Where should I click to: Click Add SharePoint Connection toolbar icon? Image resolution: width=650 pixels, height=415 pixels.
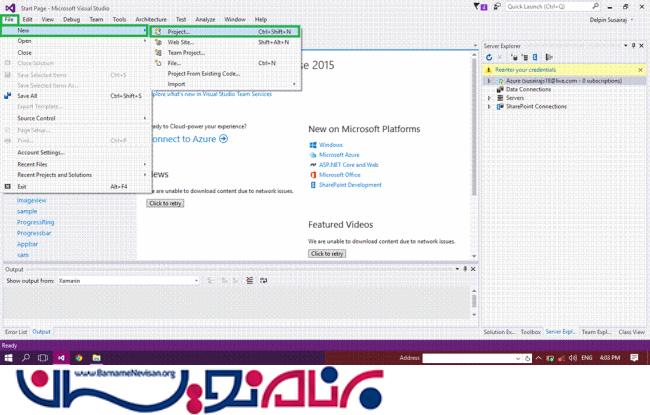[535, 57]
